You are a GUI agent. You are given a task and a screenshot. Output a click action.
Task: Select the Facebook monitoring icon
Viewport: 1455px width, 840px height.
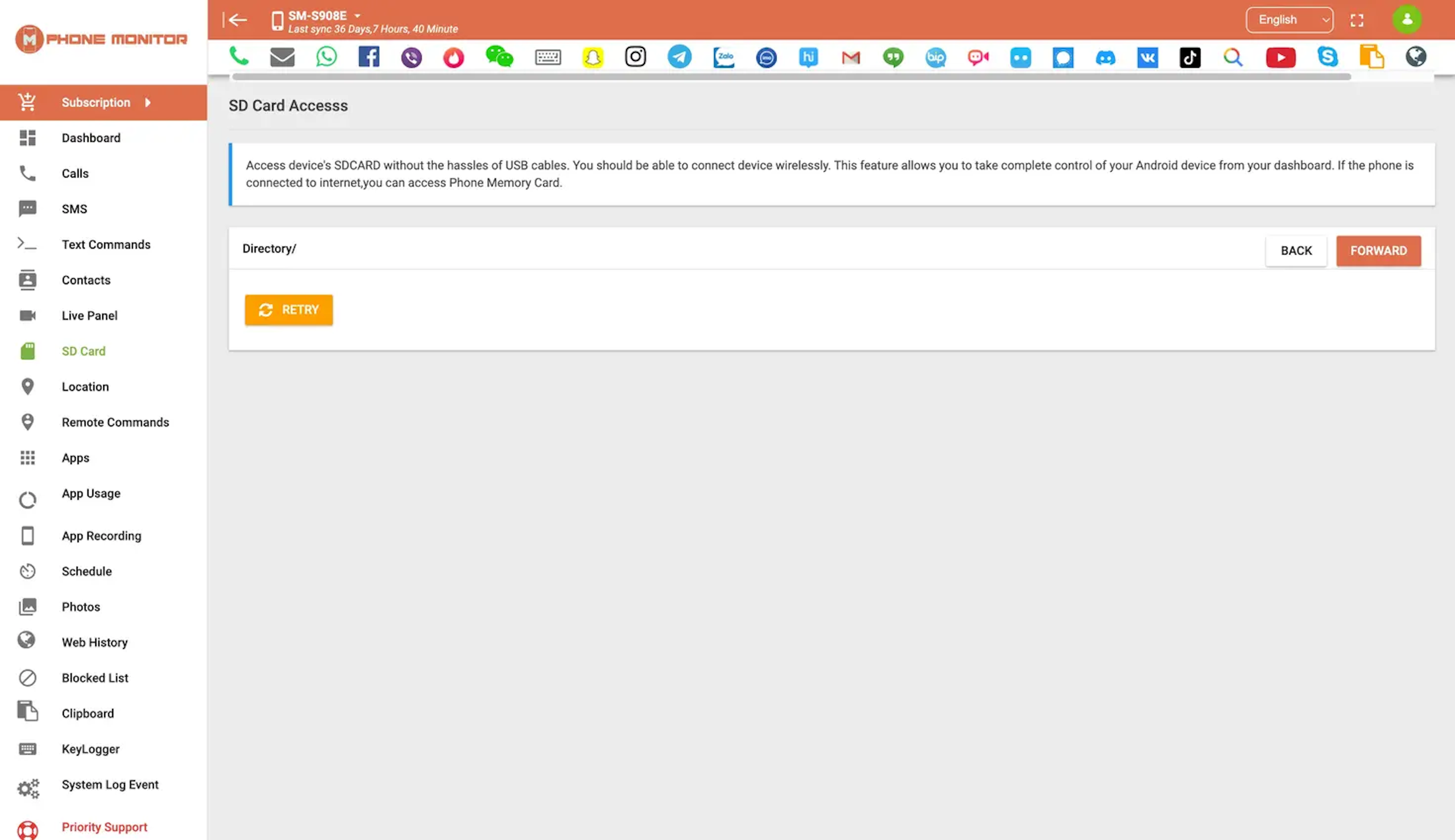(369, 57)
